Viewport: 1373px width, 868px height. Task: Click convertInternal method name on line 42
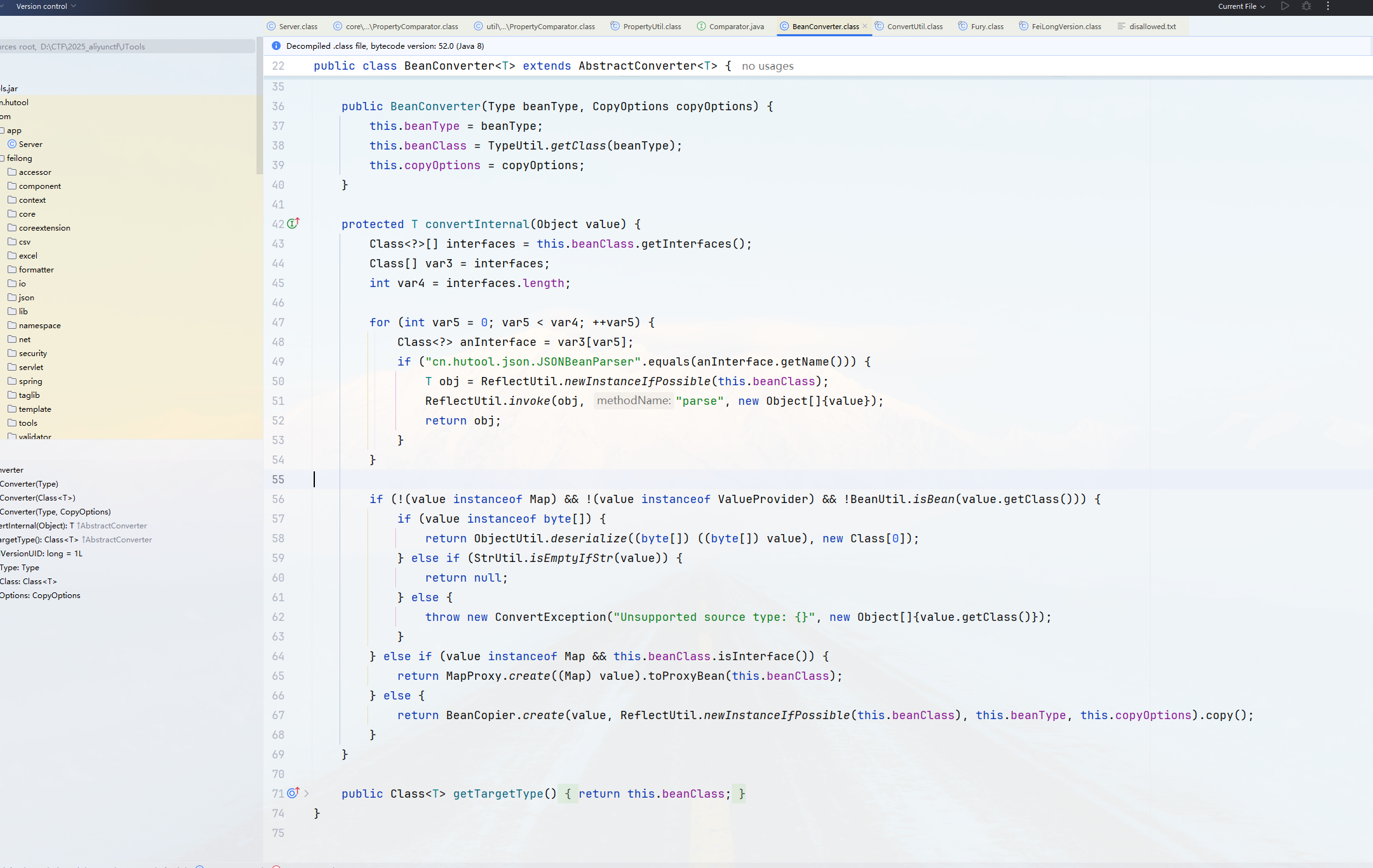477,224
